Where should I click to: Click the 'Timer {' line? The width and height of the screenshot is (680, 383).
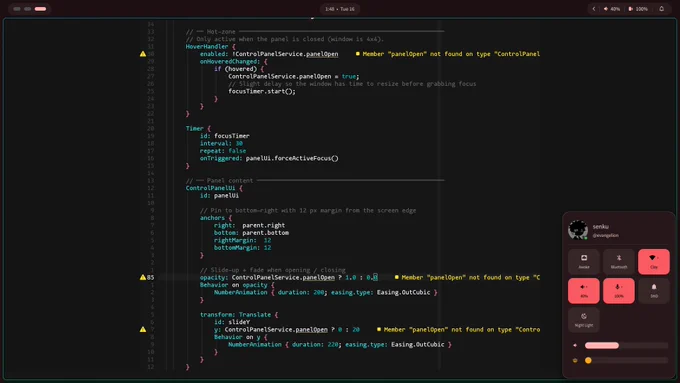pos(198,128)
